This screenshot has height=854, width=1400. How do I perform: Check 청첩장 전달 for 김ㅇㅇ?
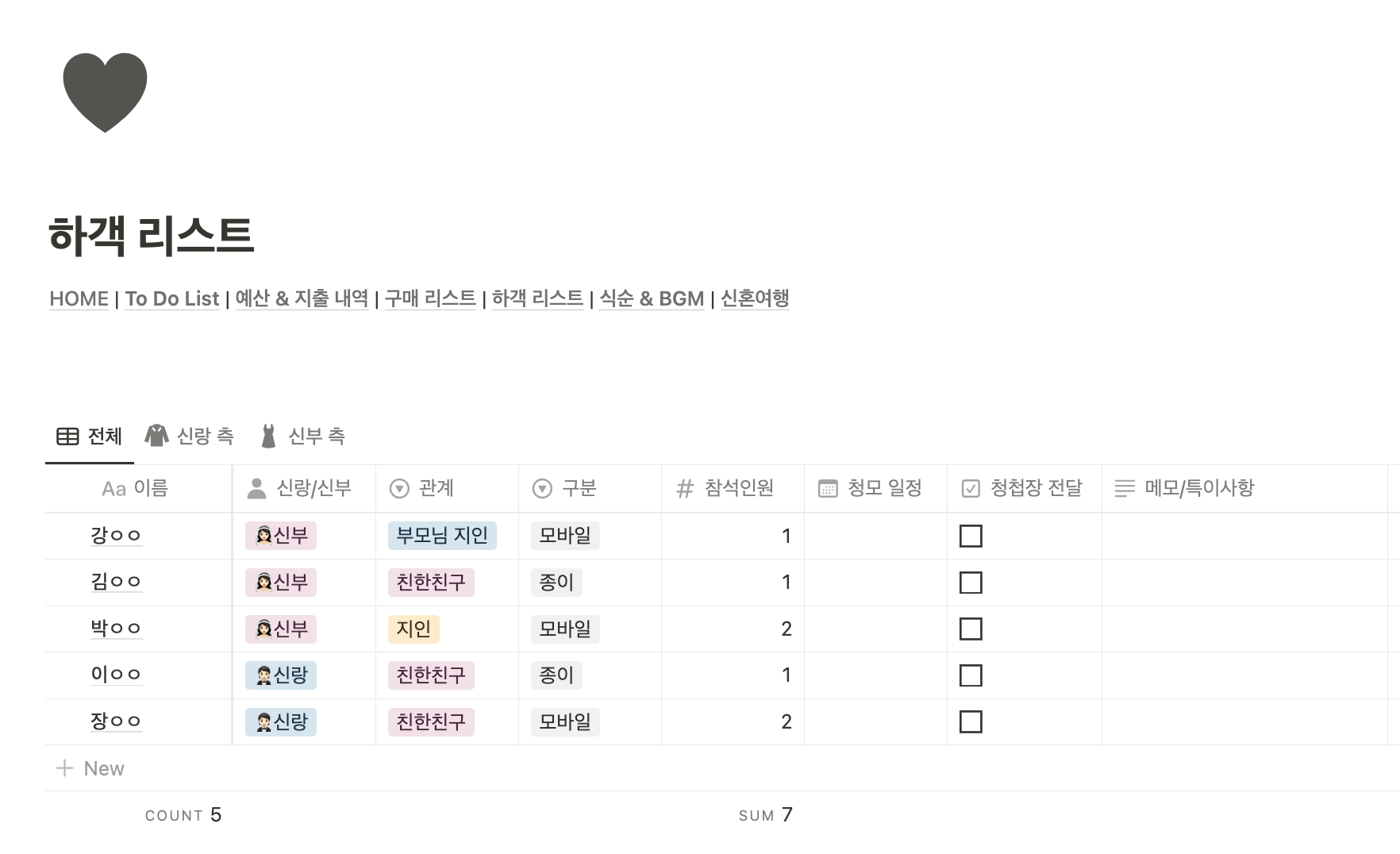(x=971, y=582)
